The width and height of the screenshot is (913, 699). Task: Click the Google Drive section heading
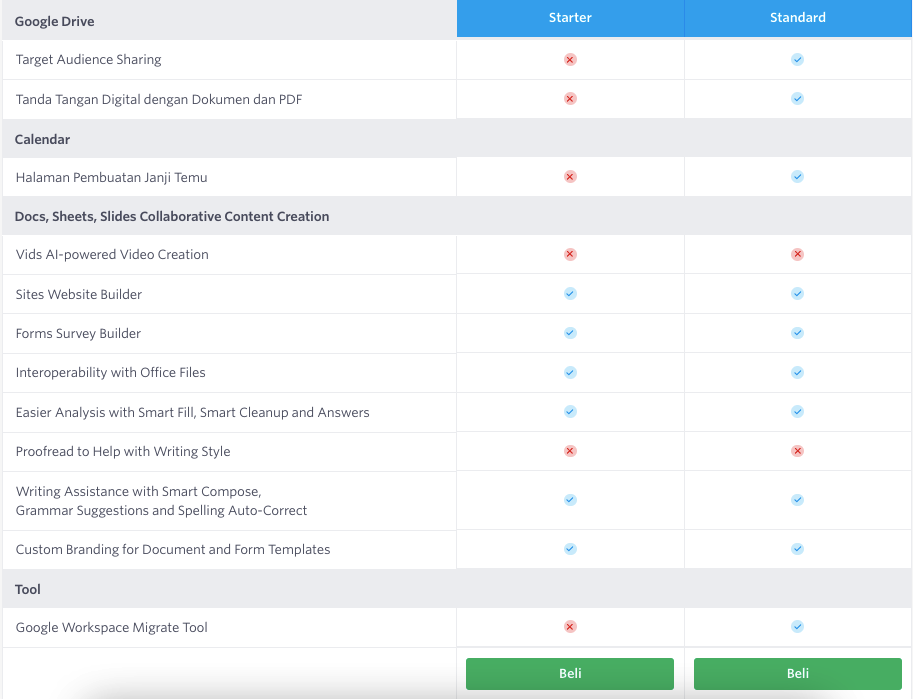54,22
